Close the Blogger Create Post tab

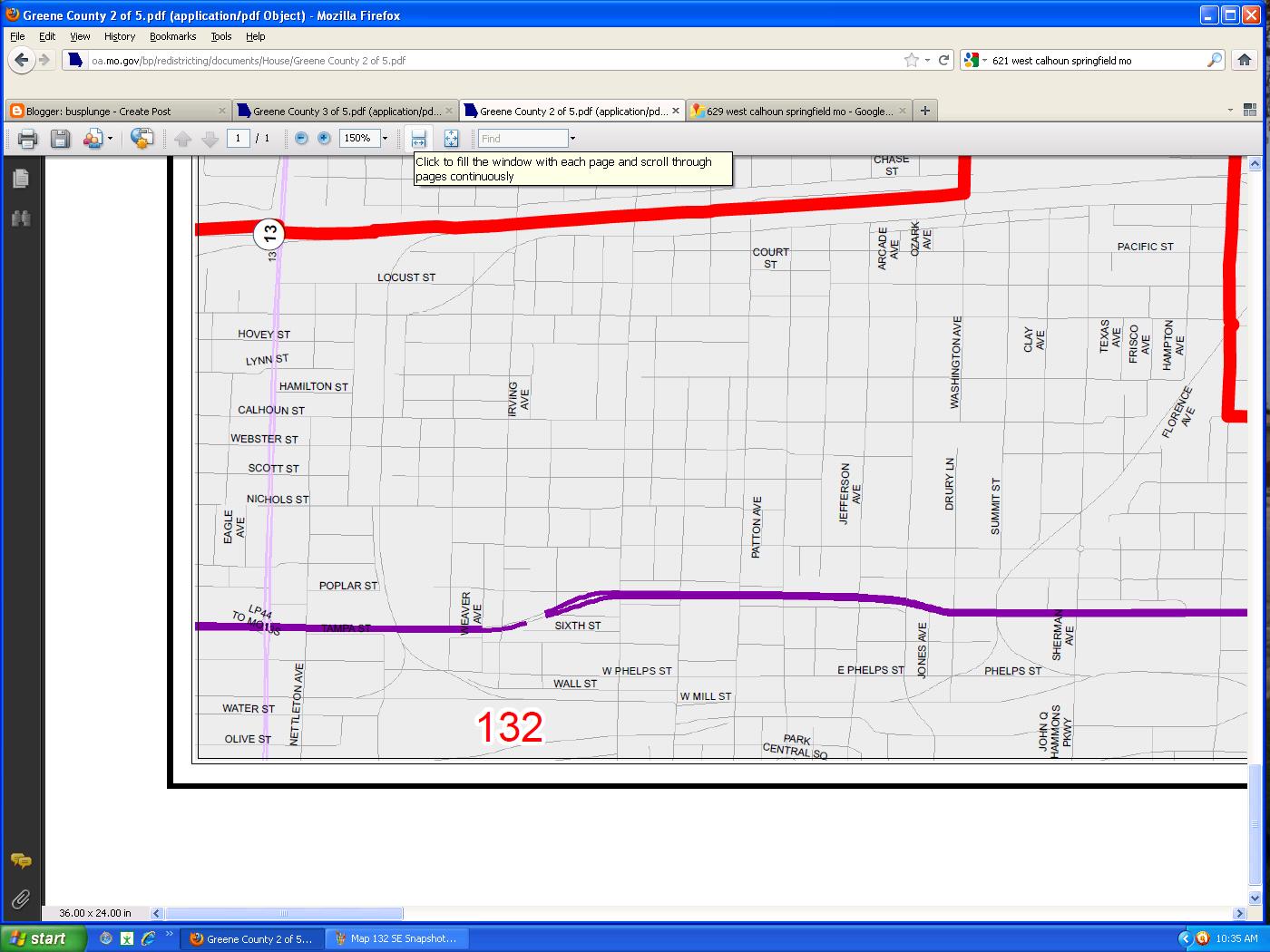222,112
